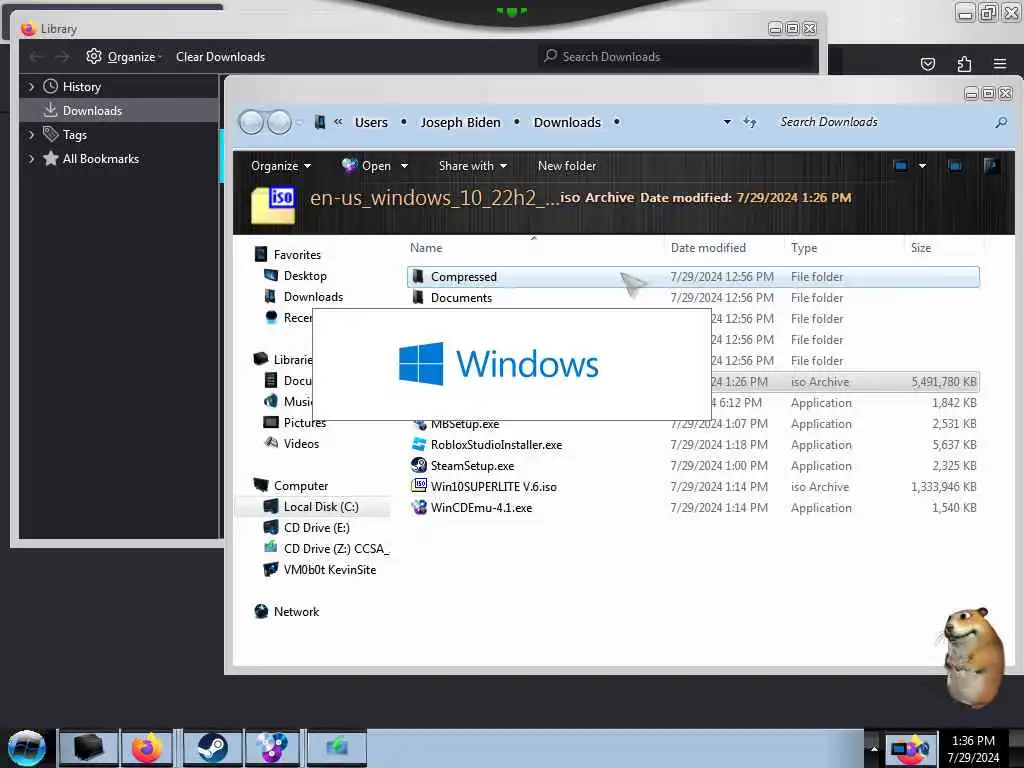
Task: Open address bar history dropdown
Action: coord(727,122)
